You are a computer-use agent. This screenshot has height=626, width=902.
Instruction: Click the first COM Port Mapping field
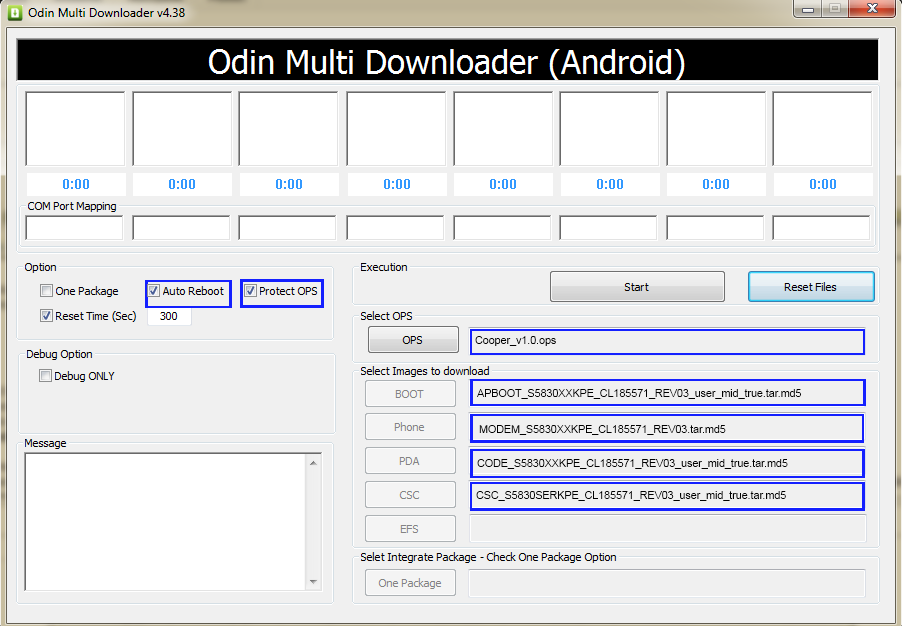tap(74, 228)
